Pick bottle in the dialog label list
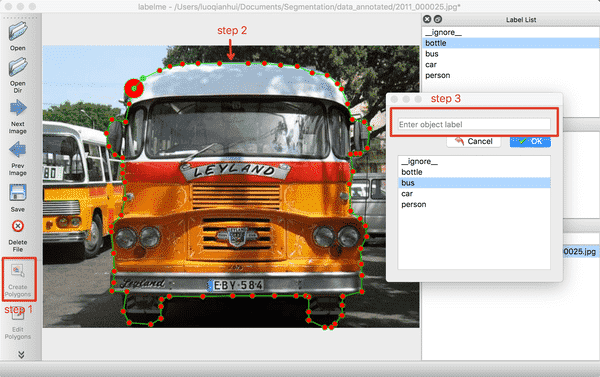This screenshot has height=377, width=600. (x=474, y=172)
